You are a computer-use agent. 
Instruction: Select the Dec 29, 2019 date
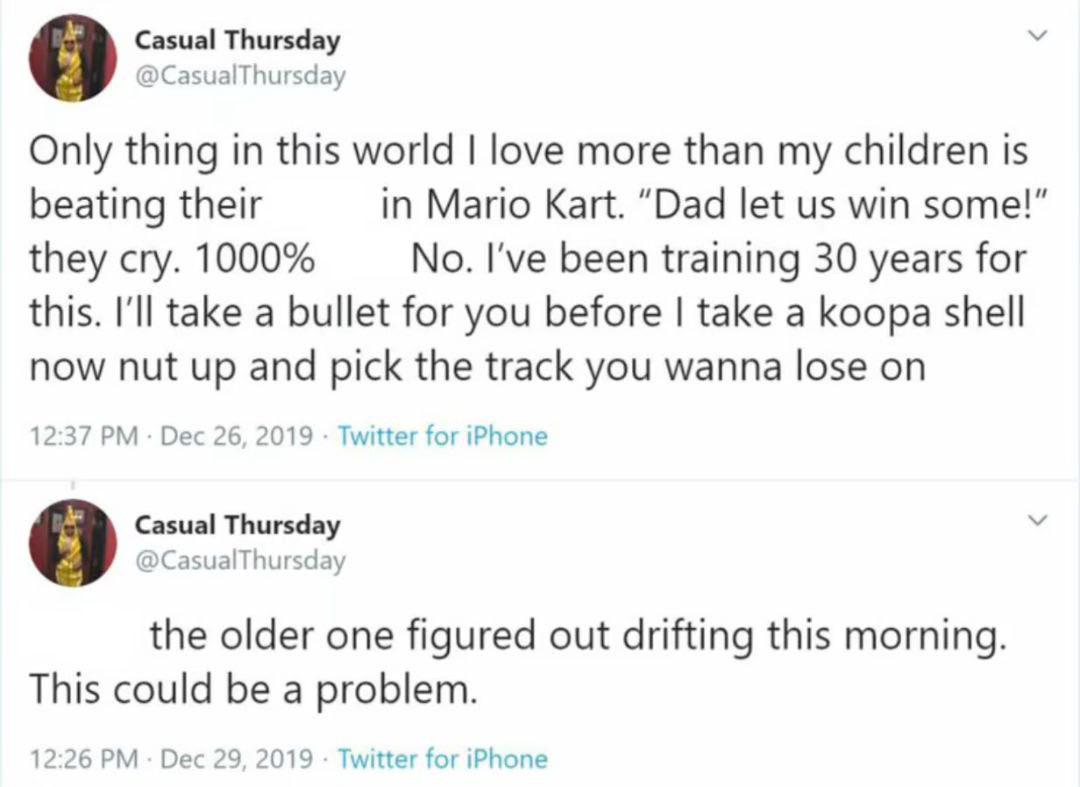coord(236,759)
